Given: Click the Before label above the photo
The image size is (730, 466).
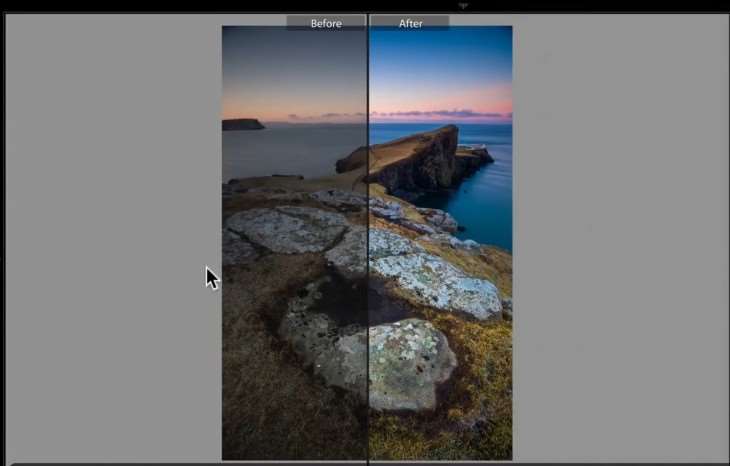Looking at the screenshot, I should (x=326, y=23).
